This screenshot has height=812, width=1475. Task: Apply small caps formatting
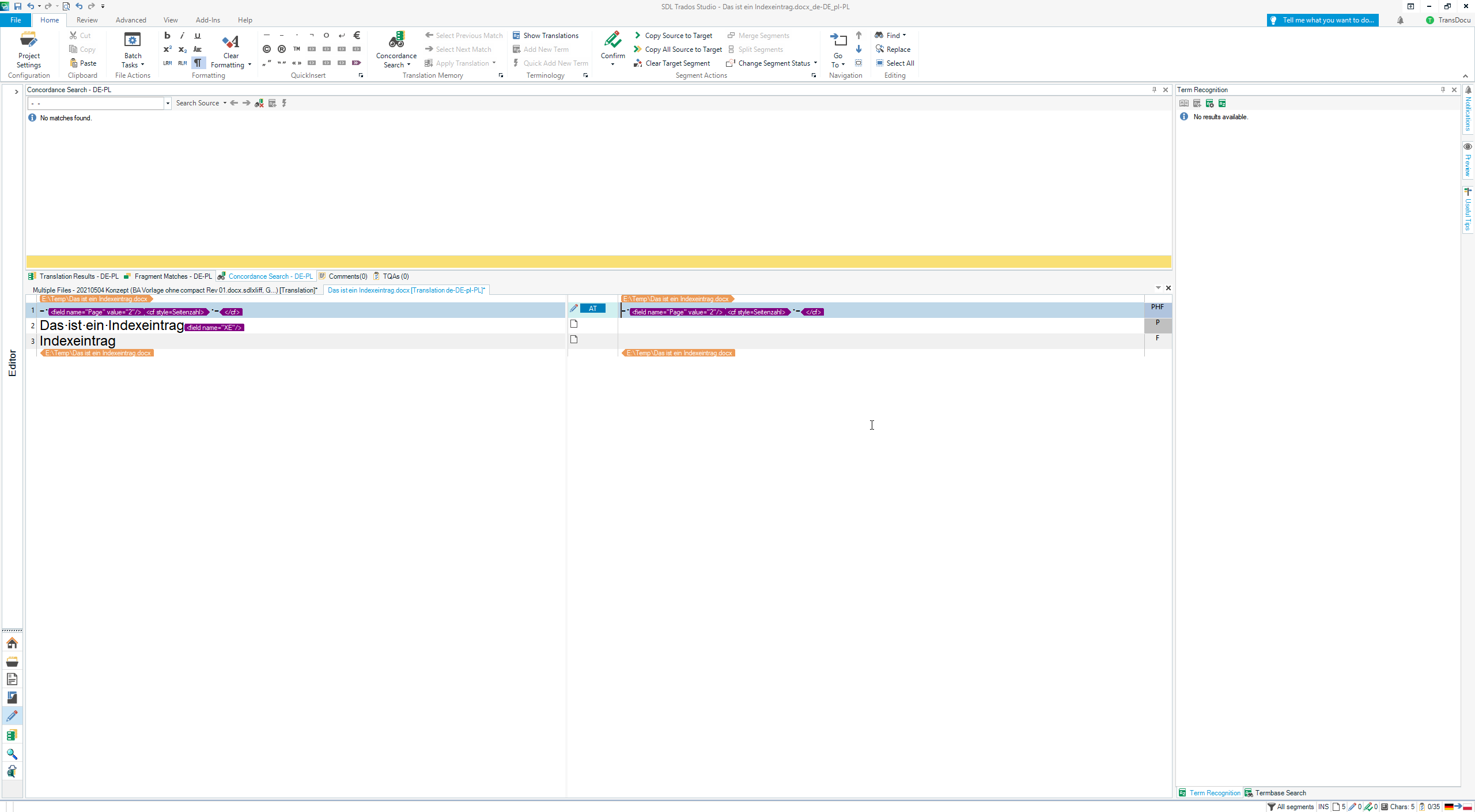coord(198,50)
